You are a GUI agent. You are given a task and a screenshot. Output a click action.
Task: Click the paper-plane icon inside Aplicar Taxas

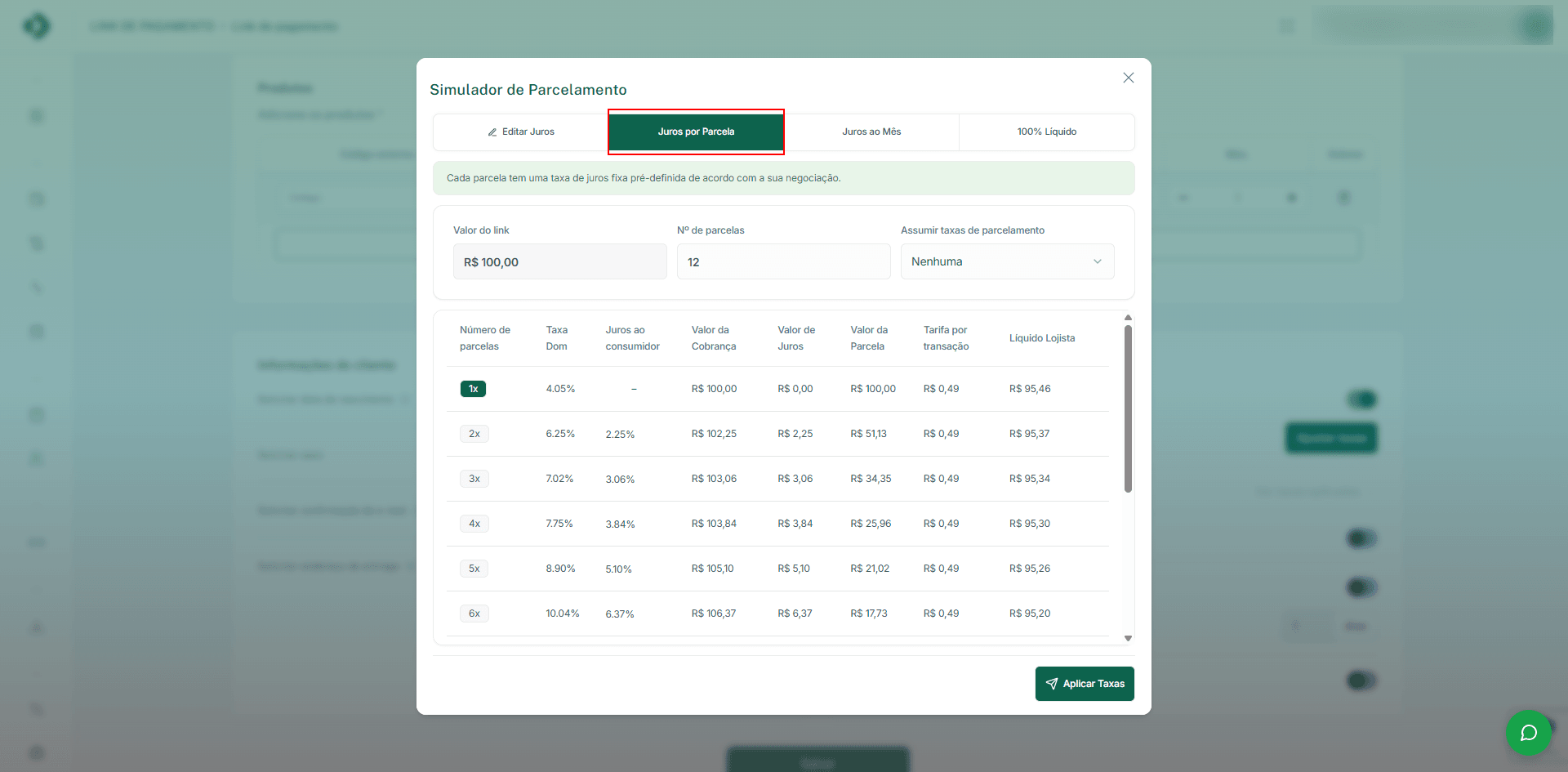coord(1051,684)
